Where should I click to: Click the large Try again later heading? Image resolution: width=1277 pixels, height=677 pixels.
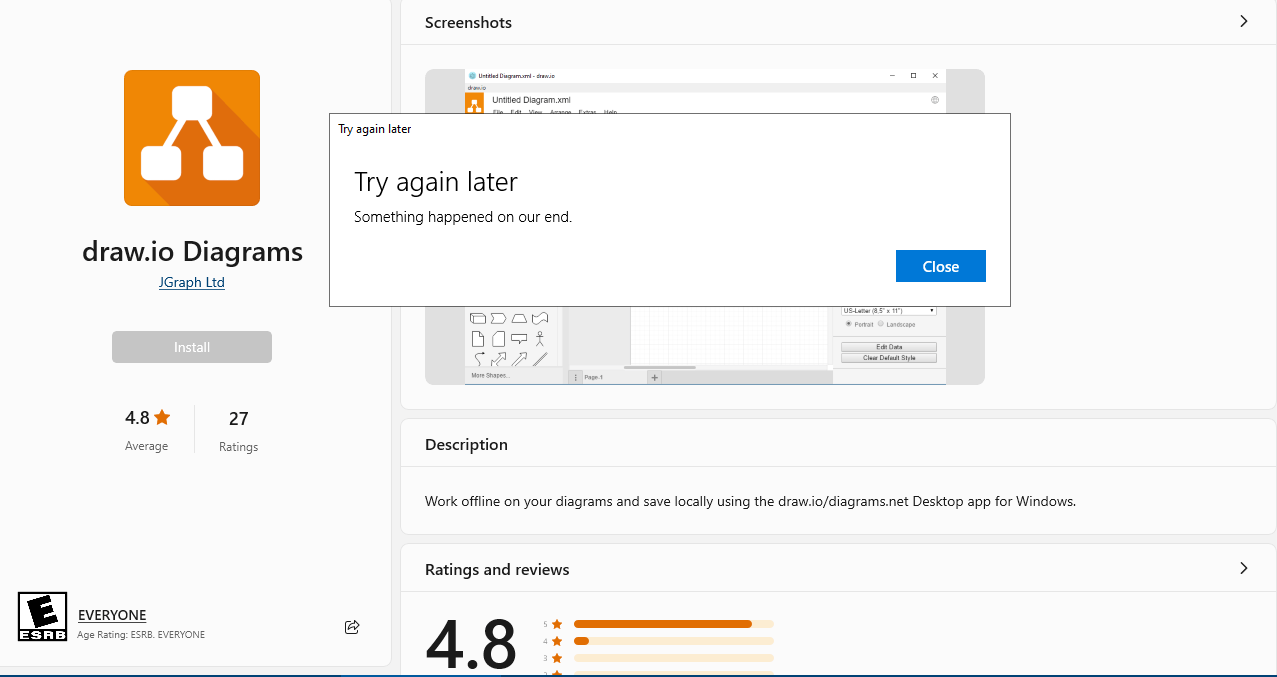pyautogui.click(x=436, y=182)
